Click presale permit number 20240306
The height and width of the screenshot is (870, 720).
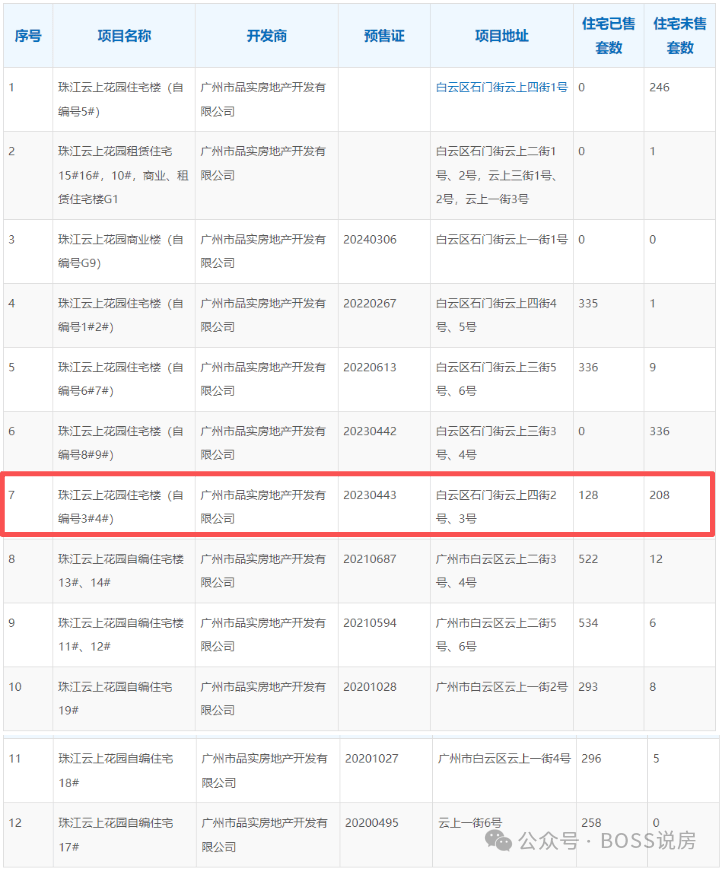click(370, 240)
